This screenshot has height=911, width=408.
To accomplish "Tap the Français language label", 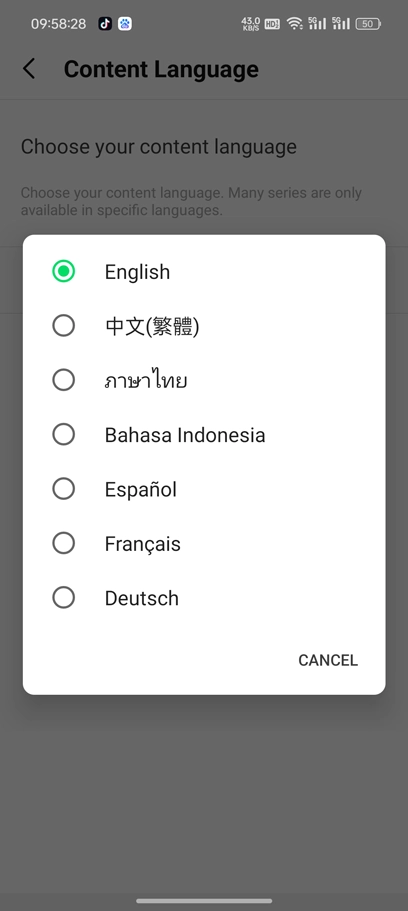I will pos(142,544).
